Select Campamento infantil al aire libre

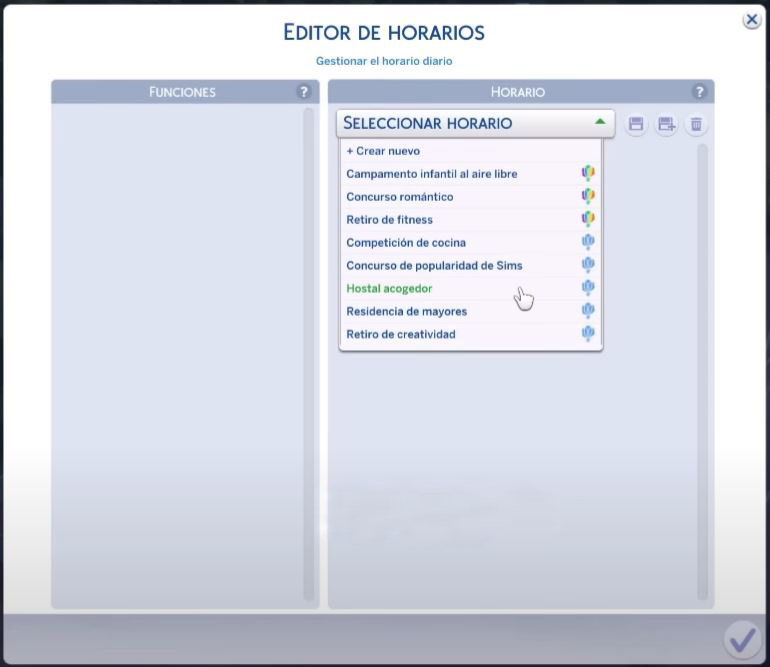(x=432, y=174)
